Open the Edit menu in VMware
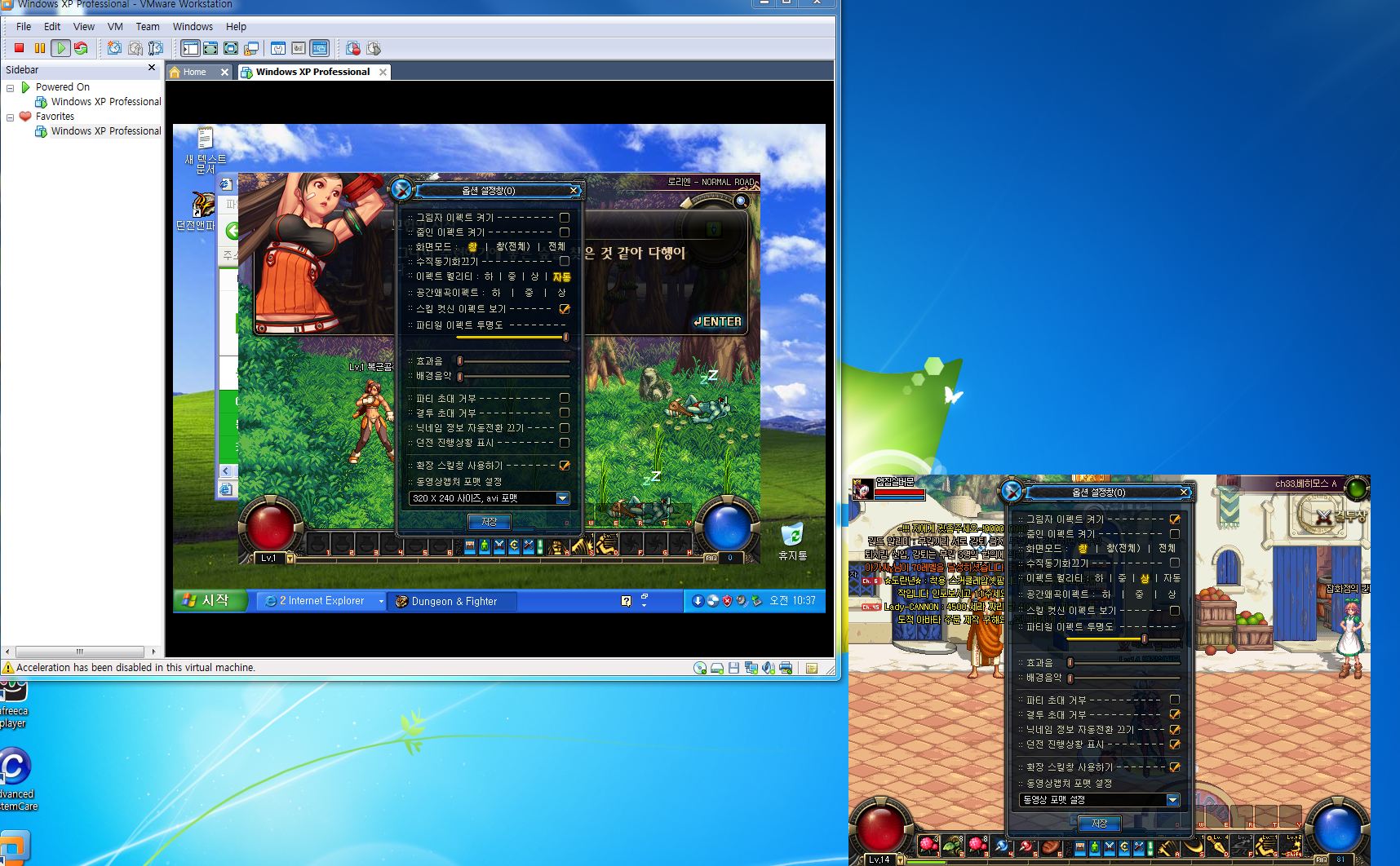 [52, 26]
